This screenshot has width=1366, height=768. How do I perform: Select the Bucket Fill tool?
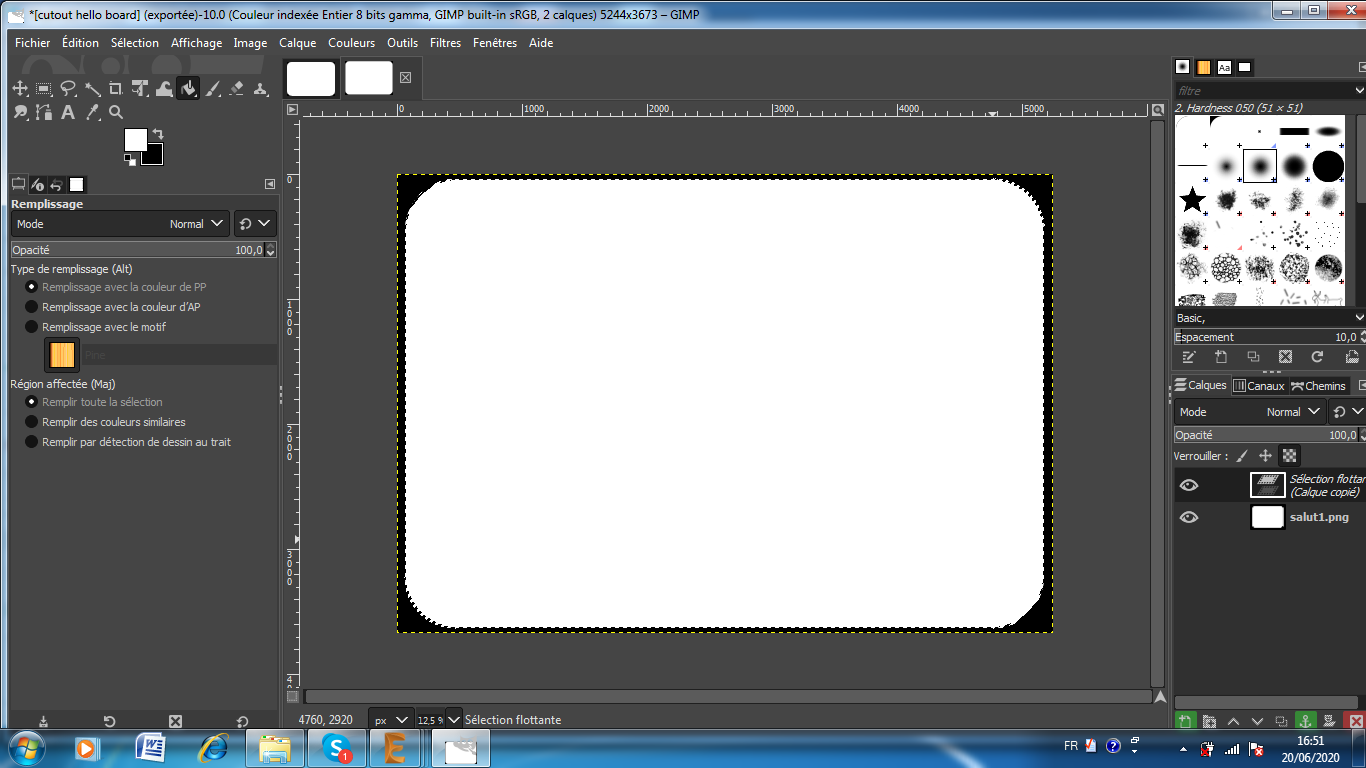(x=188, y=89)
